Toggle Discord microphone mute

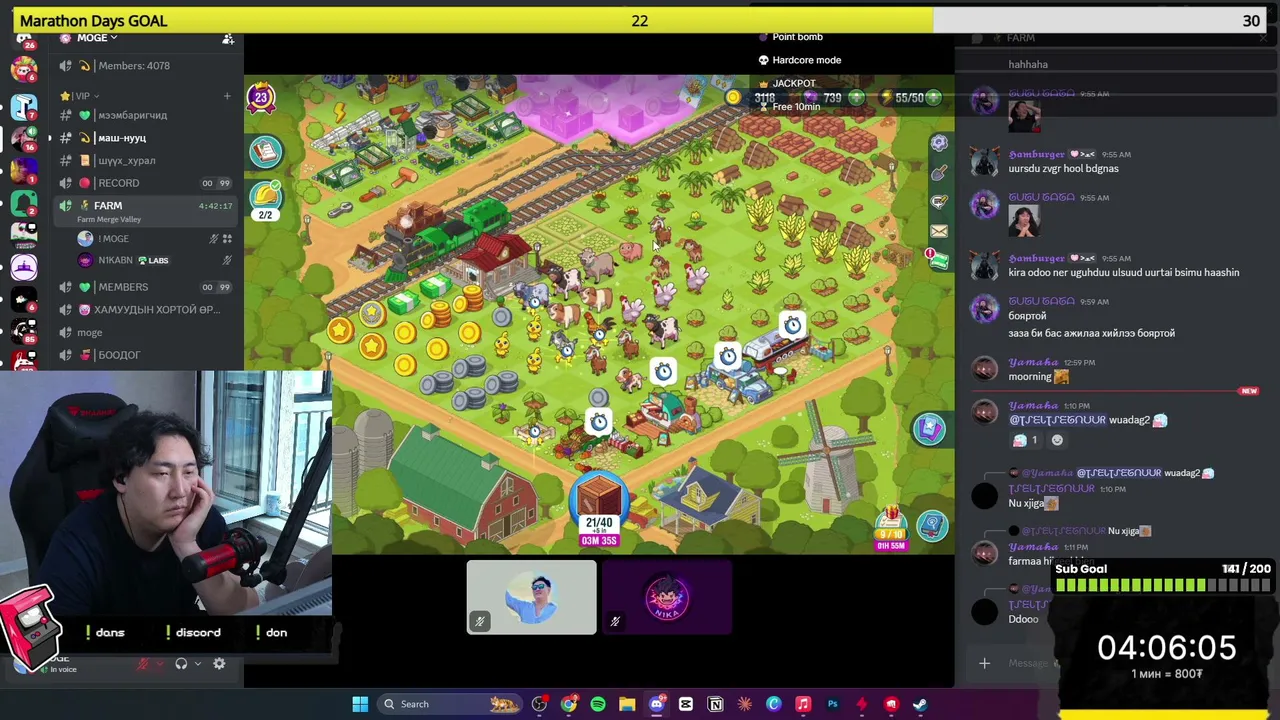point(143,664)
